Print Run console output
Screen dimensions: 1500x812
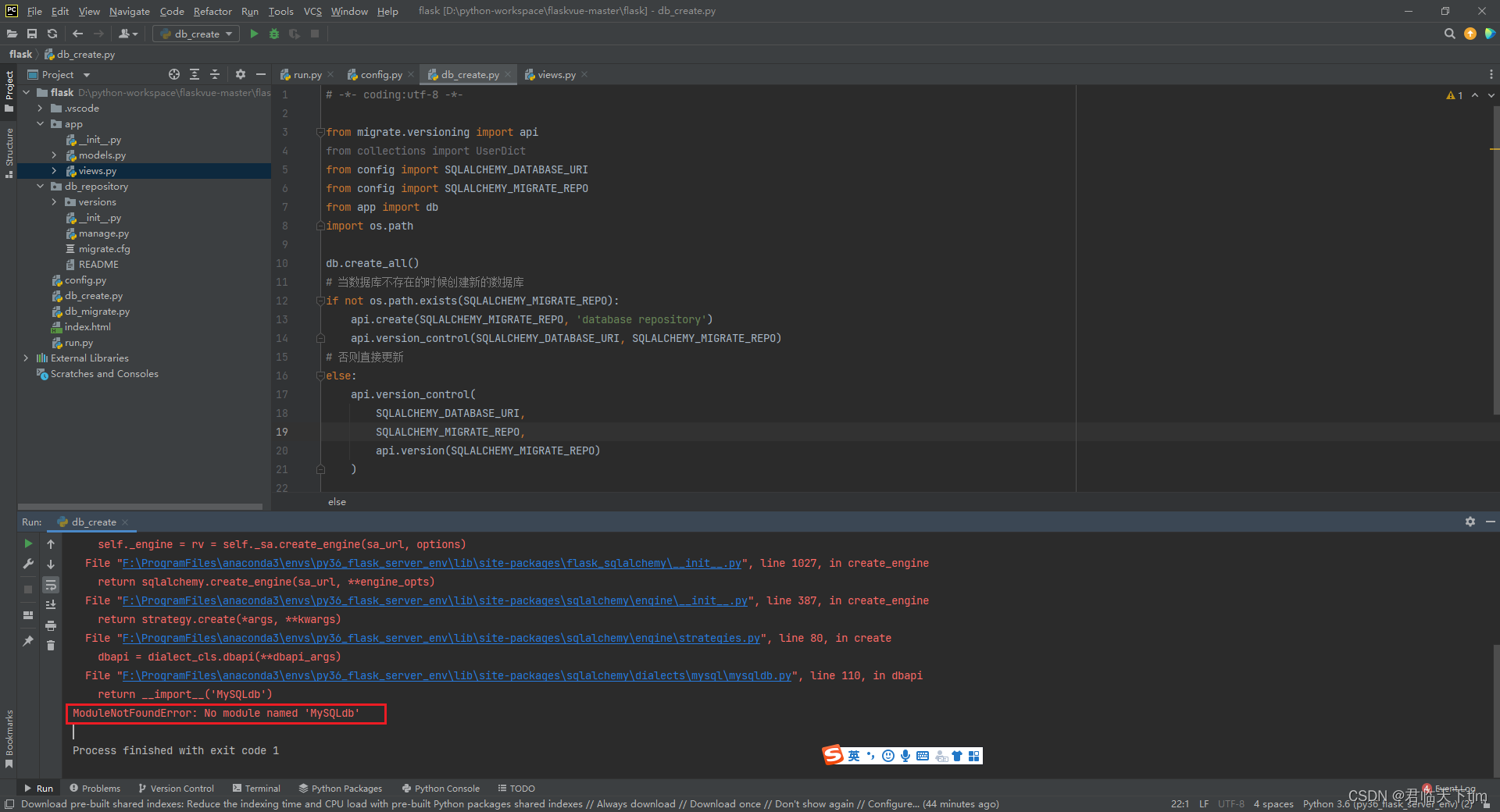pyautogui.click(x=51, y=625)
